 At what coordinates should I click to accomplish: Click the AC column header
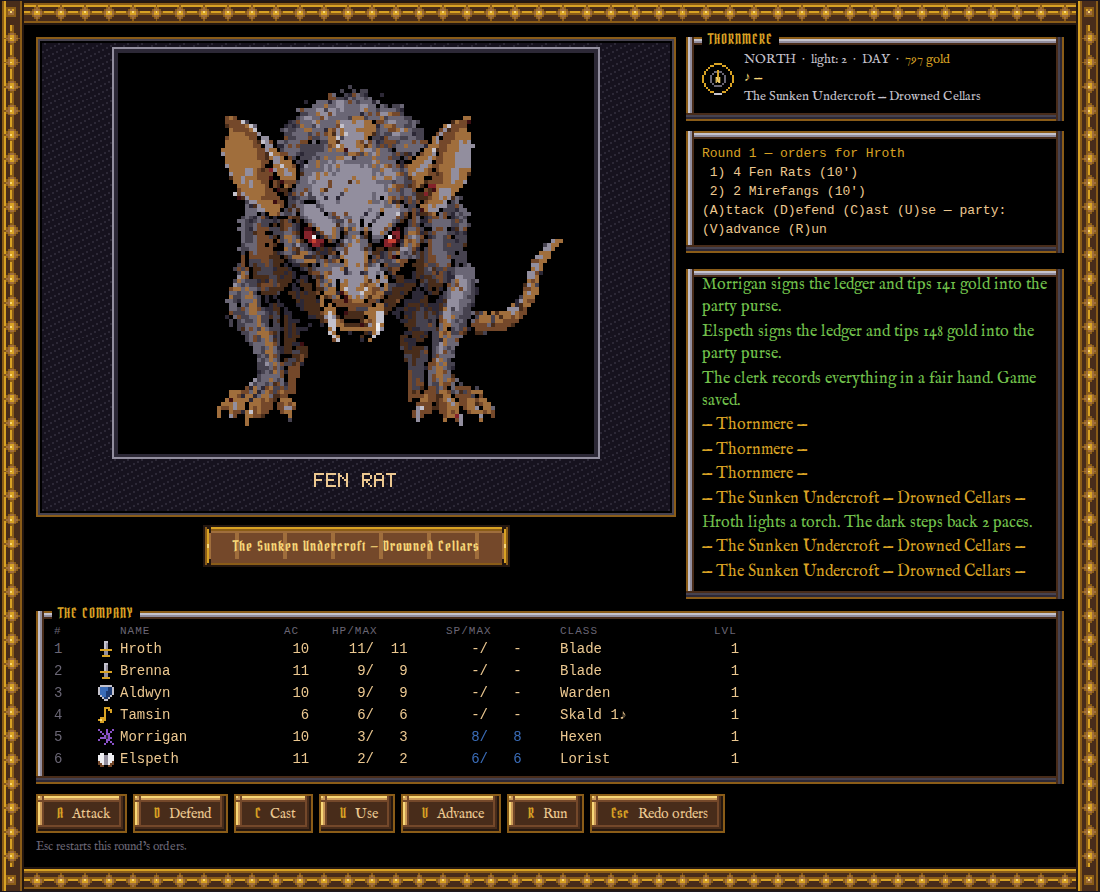291,630
